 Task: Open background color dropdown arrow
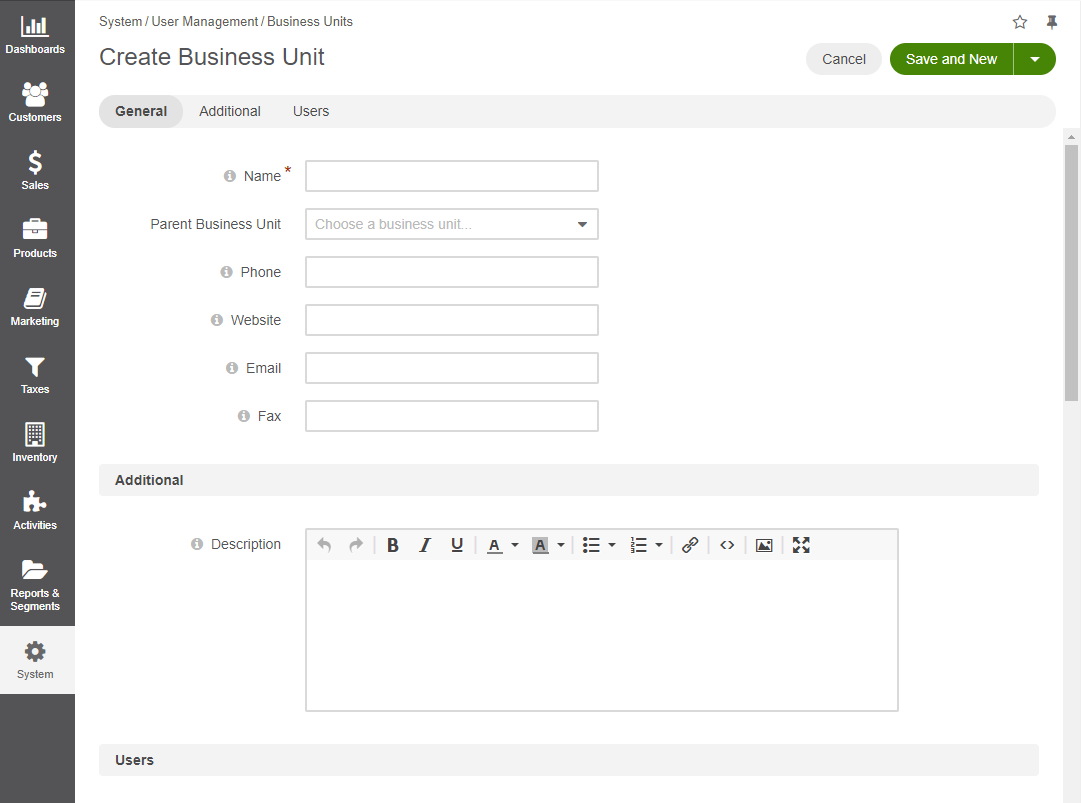560,545
